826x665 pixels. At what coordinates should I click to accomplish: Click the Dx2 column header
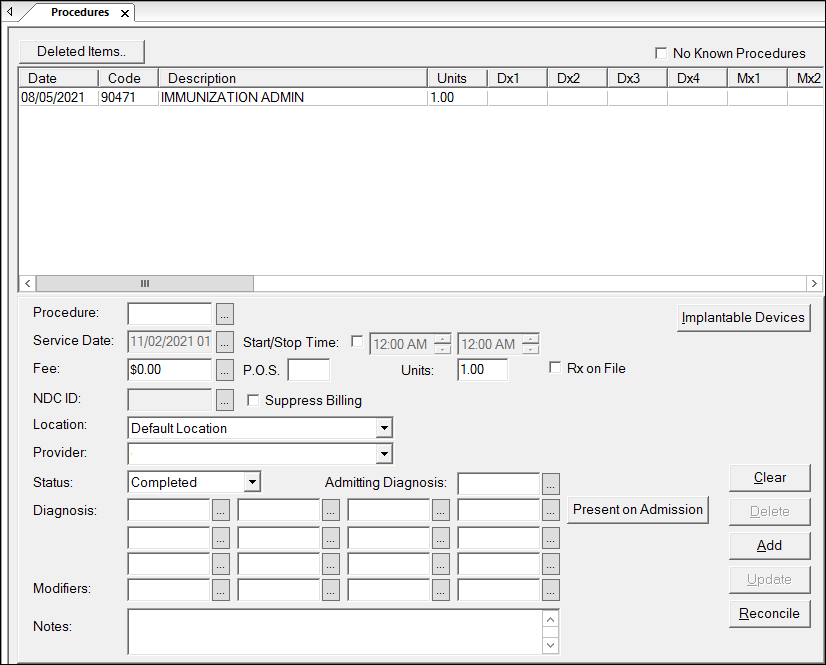(x=578, y=78)
